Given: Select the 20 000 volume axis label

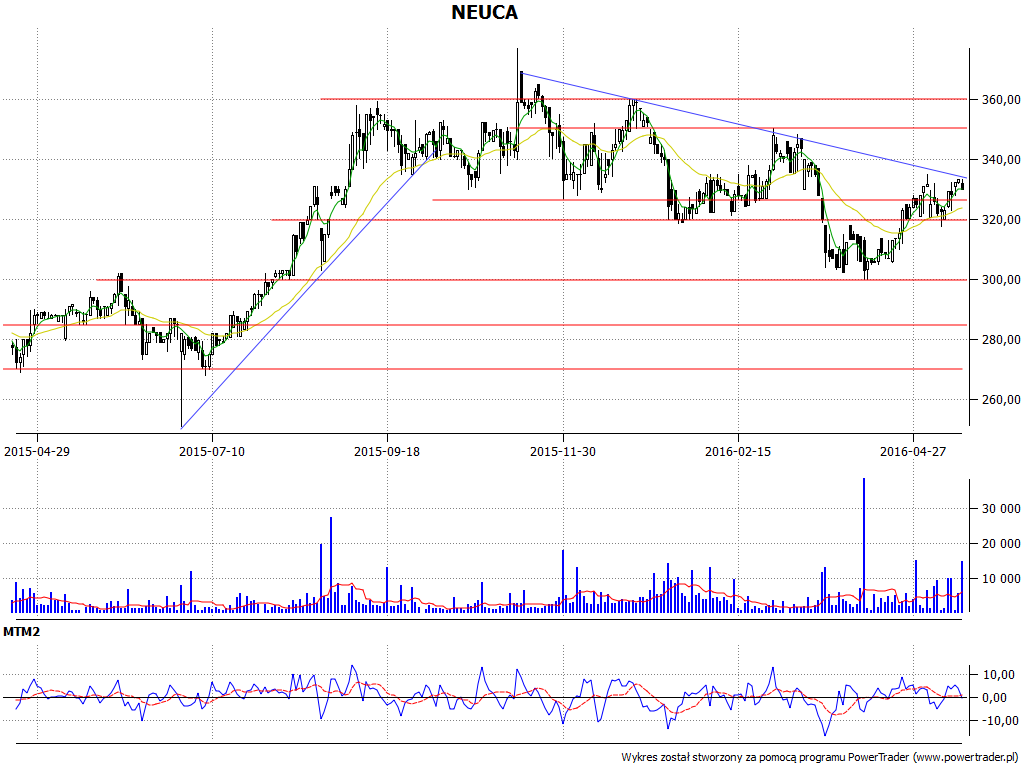Looking at the screenshot, I should (x=1002, y=544).
